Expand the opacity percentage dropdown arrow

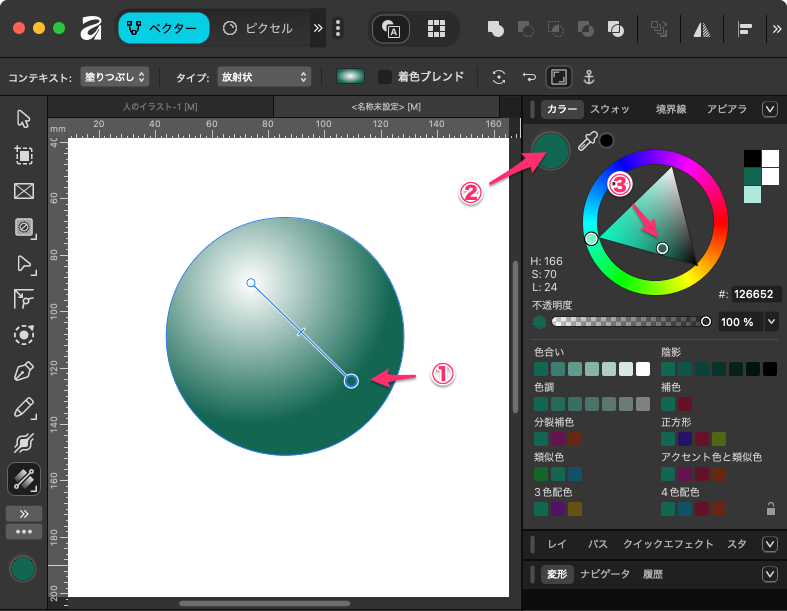771,322
